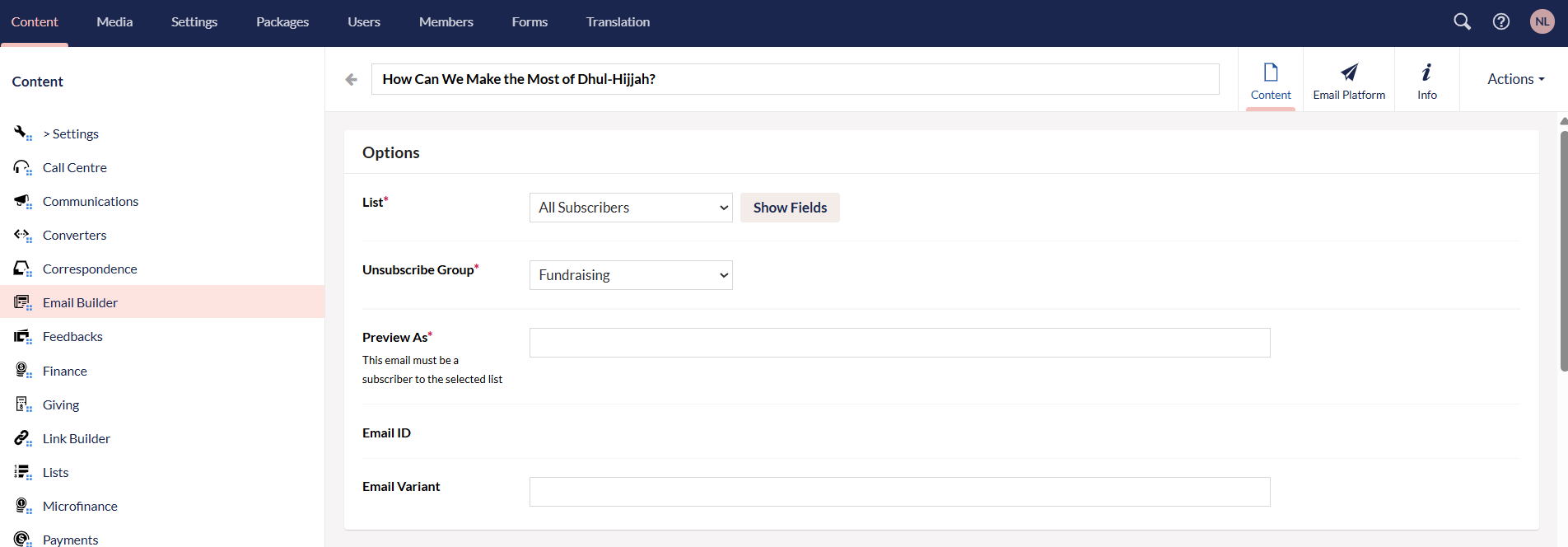The height and width of the screenshot is (547, 1568).
Task: Click the Email Variant input field
Action: 899,492
